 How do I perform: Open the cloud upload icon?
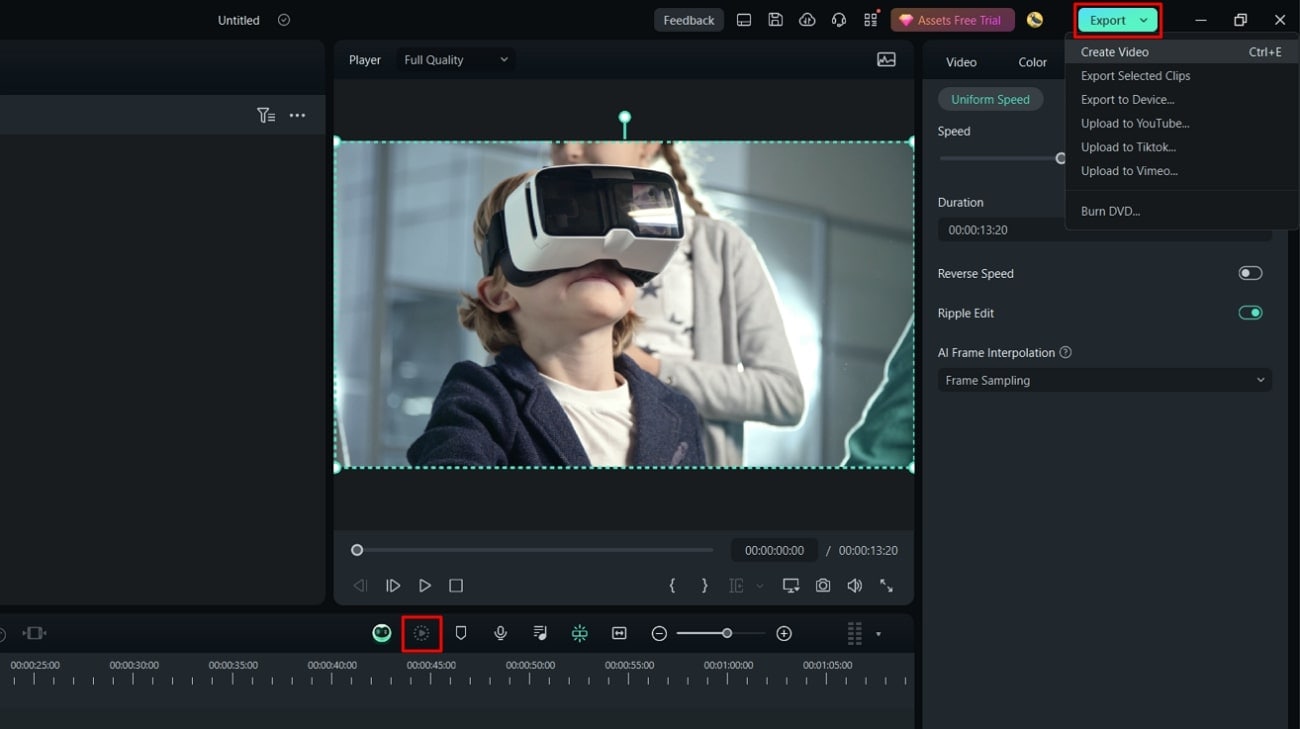point(807,20)
